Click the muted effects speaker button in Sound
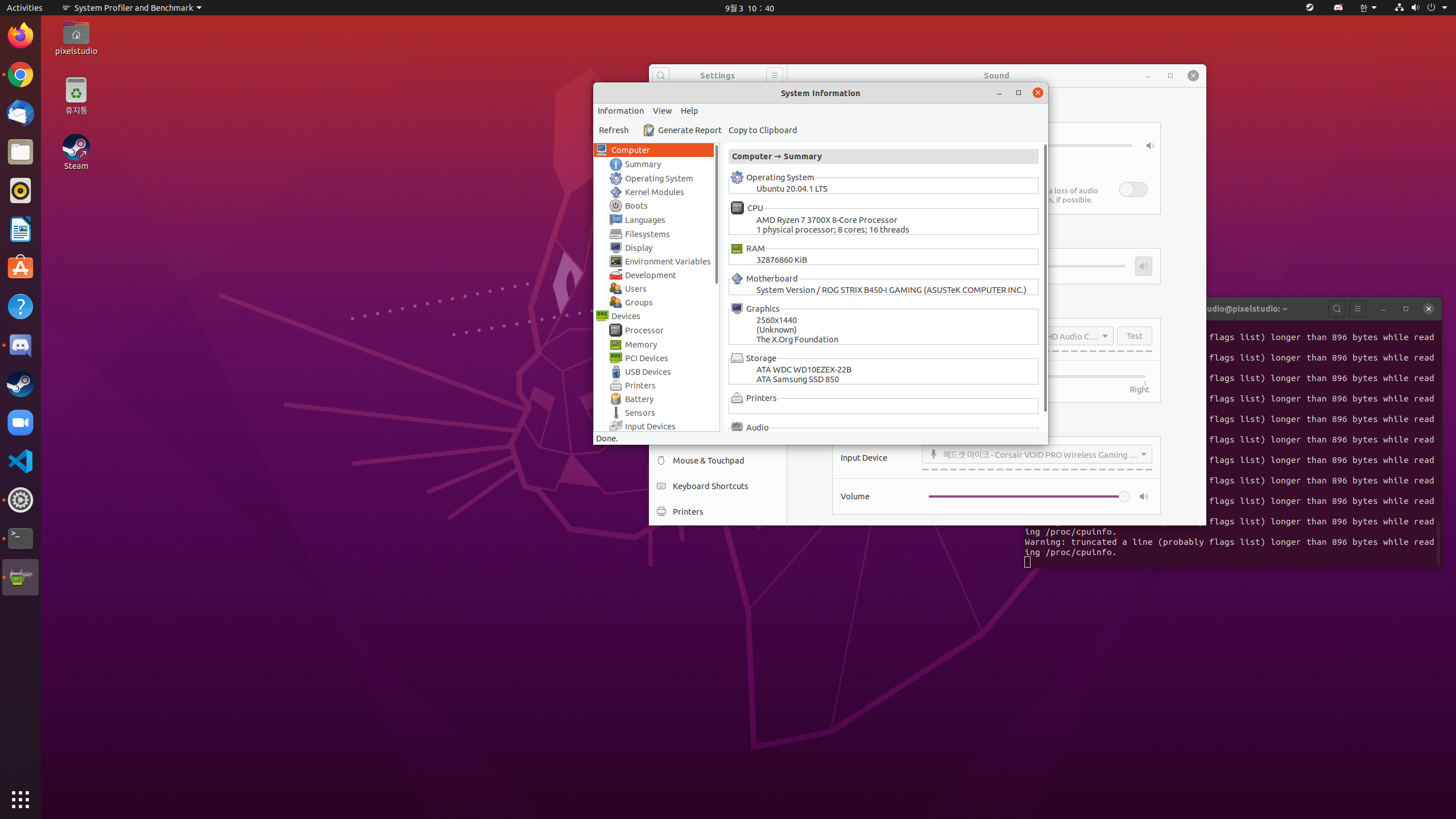The width and height of the screenshot is (1456, 819). [x=1143, y=266]
